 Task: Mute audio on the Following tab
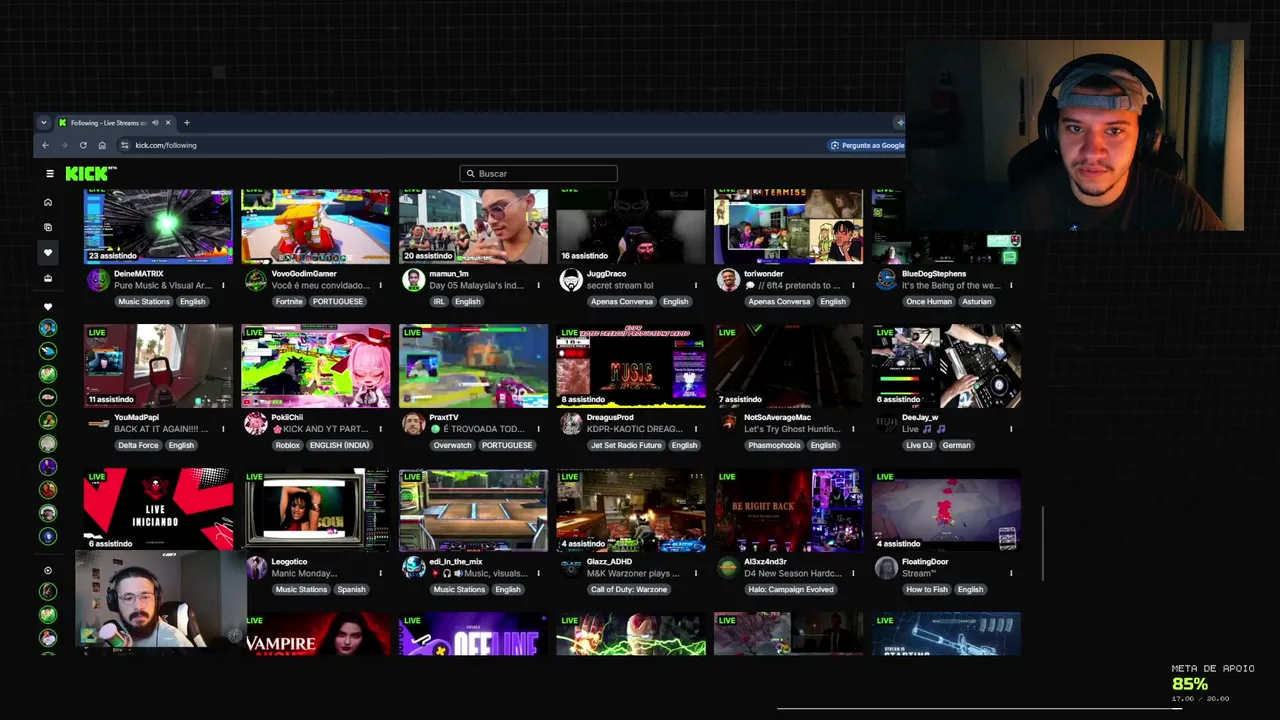pyautogui.click(x=155, y=123)
